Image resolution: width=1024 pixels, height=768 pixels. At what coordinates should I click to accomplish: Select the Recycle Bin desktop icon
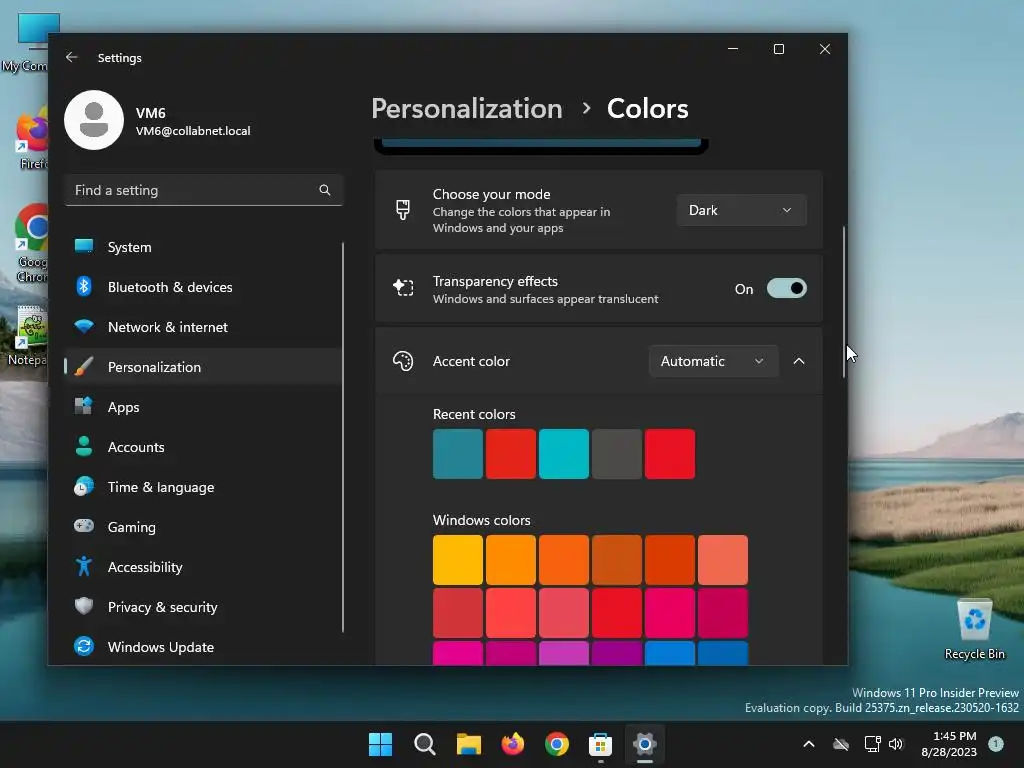(x=974, y=630)
